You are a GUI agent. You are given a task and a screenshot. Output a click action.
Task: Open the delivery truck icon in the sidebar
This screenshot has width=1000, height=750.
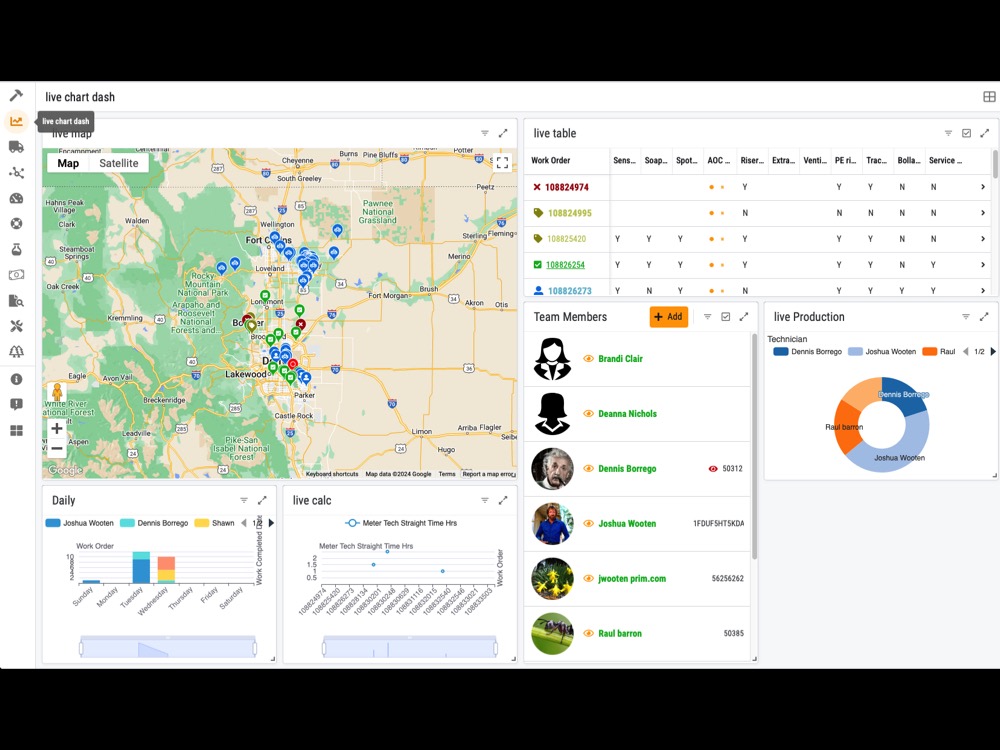[16, 146]
